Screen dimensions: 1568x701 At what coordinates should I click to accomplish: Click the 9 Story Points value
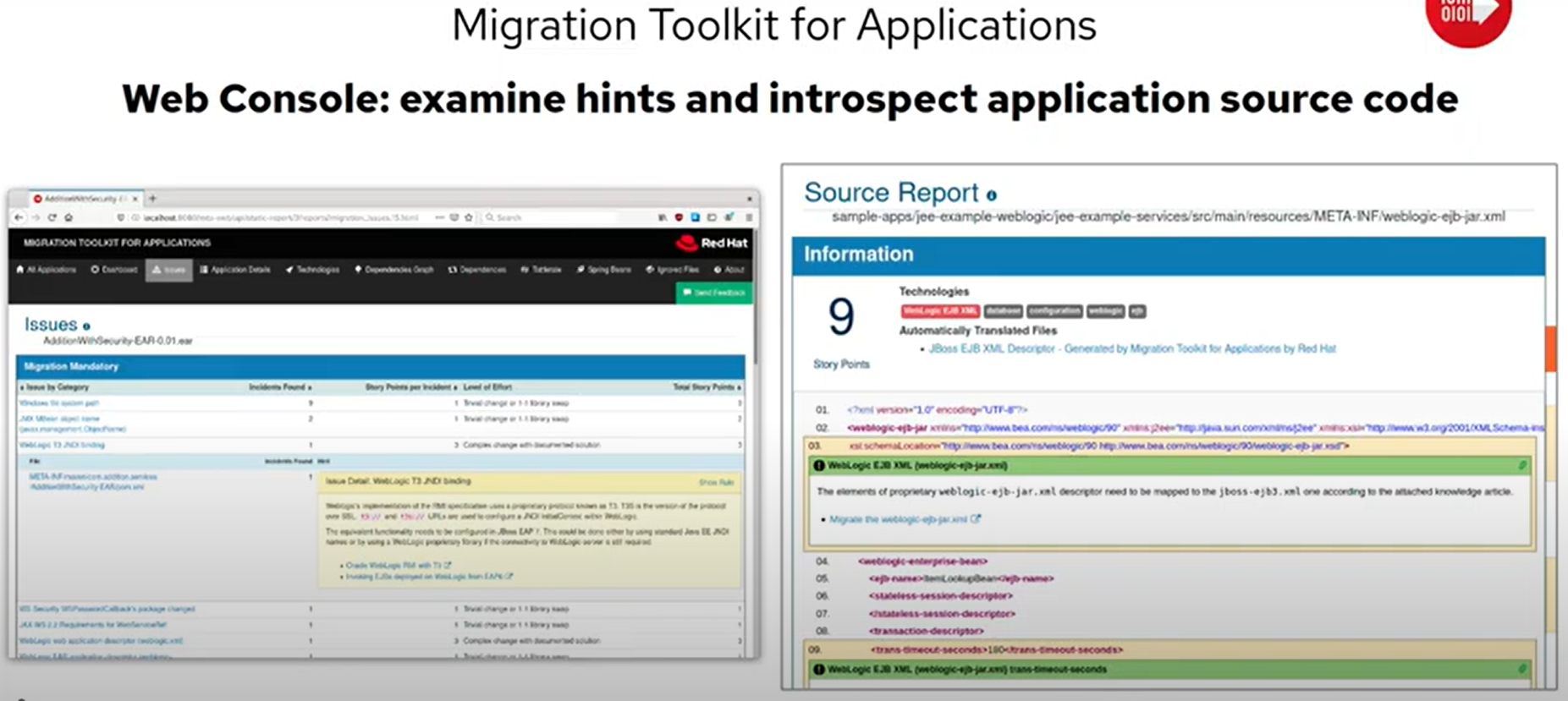(x=840, y=317)
